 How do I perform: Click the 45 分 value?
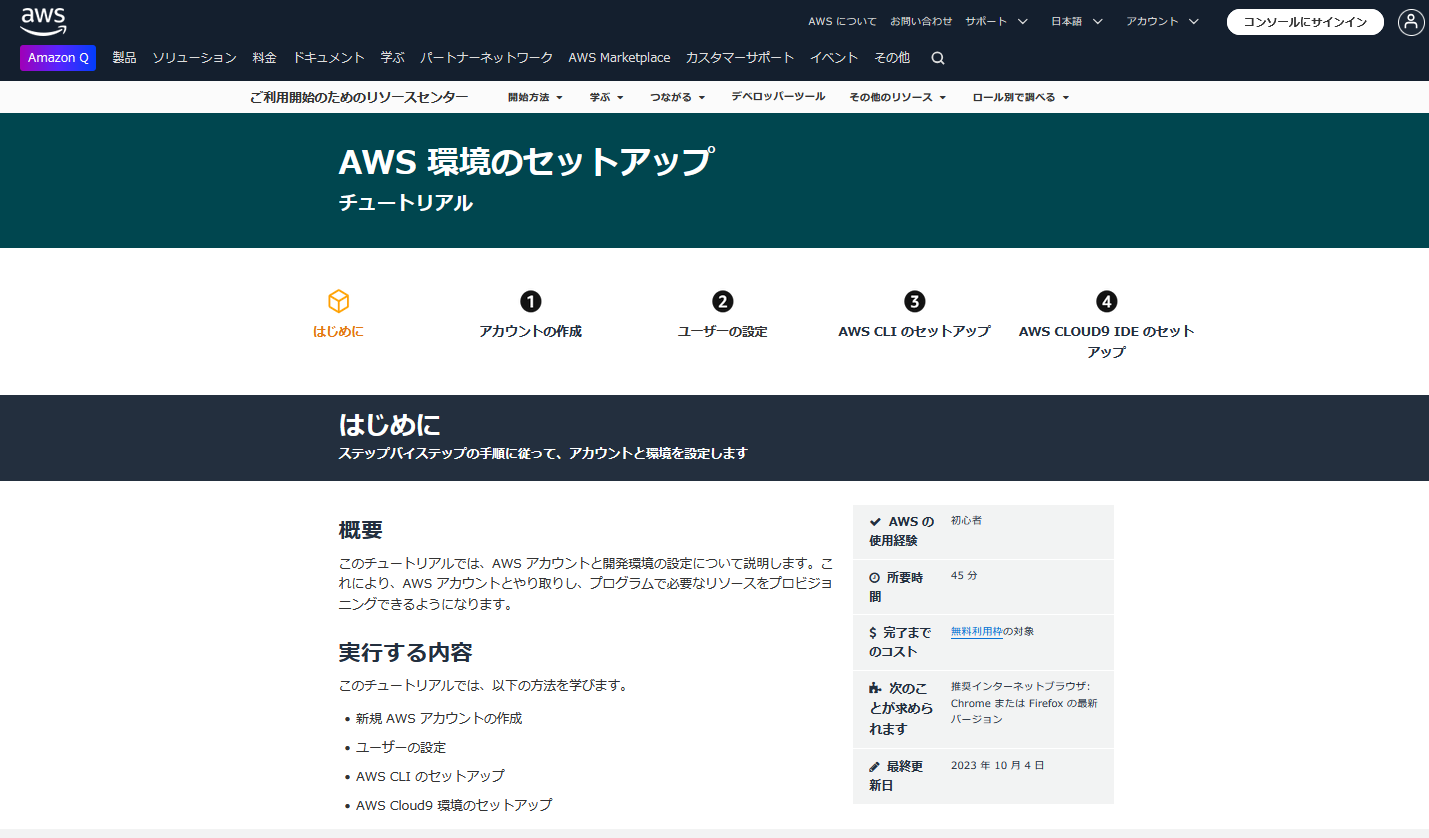[964, 577]
